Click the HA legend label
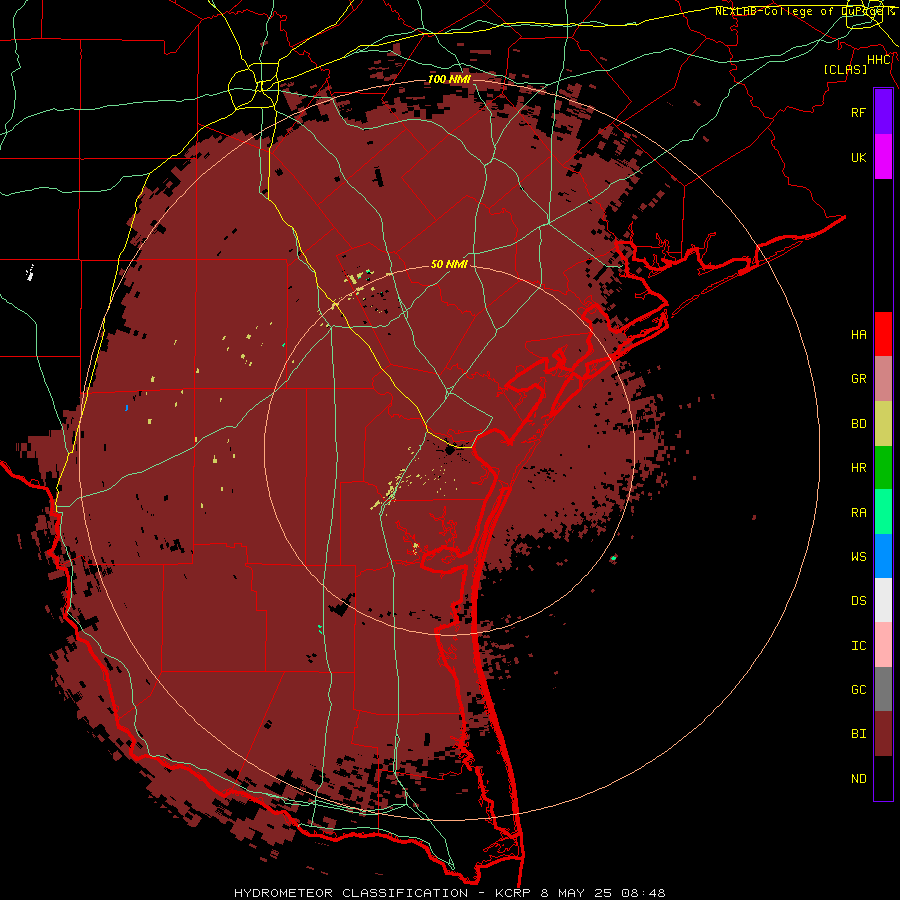 coord(858,334)
